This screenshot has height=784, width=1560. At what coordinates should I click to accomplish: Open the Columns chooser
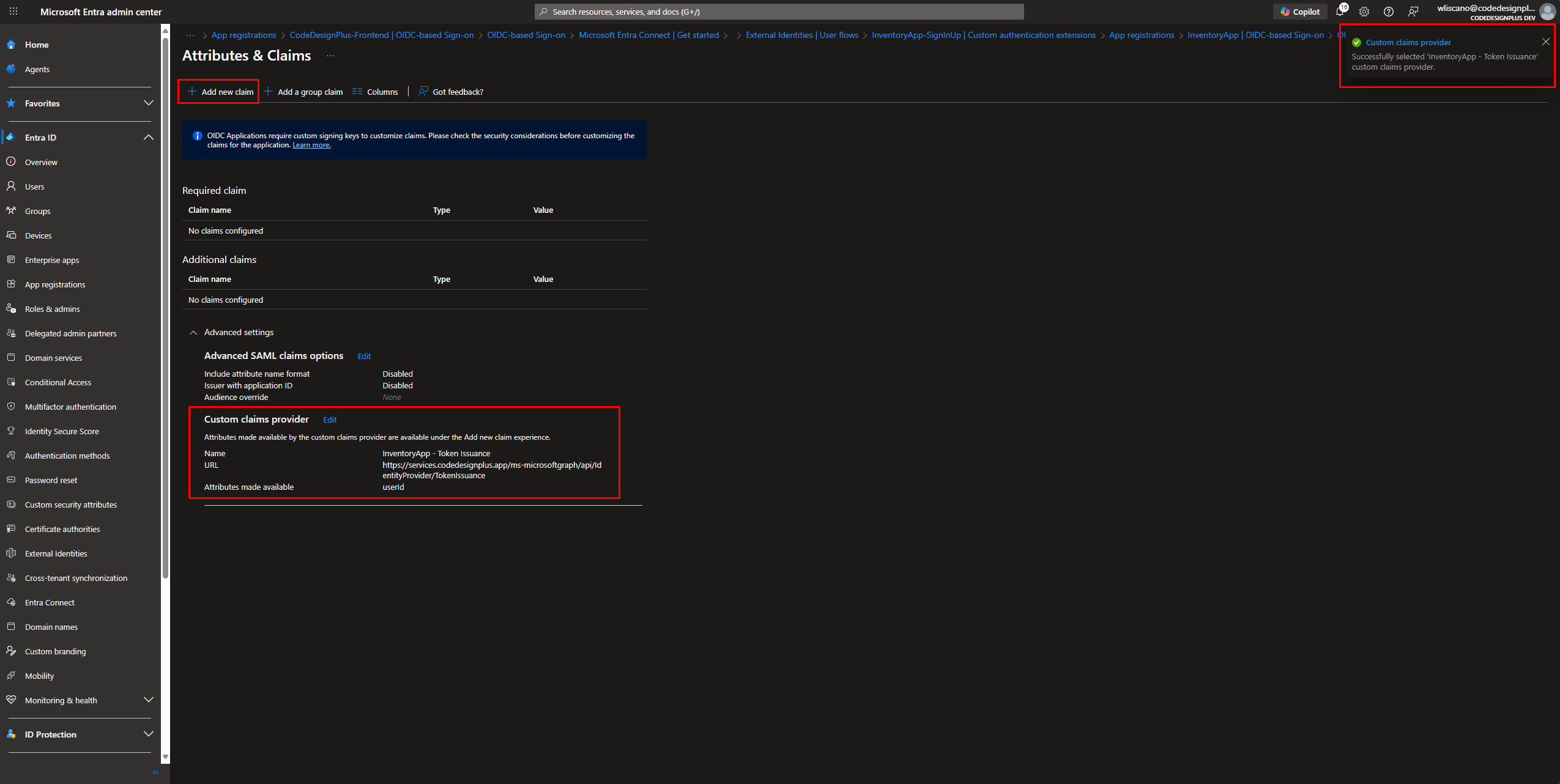375,92
